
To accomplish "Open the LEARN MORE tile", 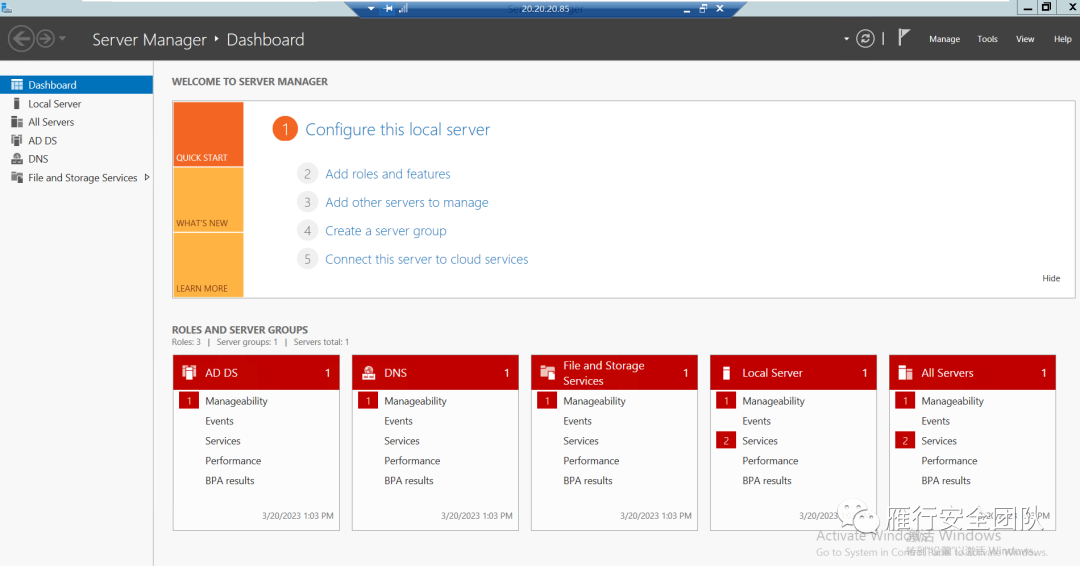I will 208,265.
